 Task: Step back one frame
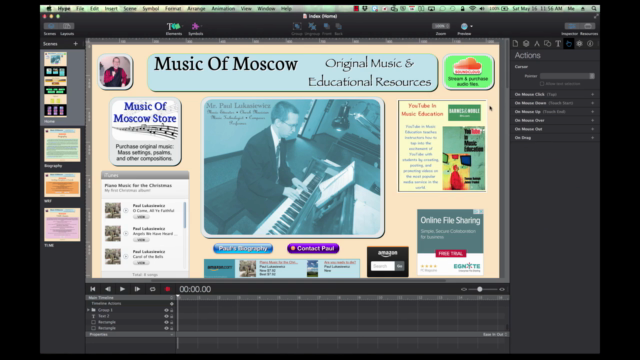pos(108,289)
